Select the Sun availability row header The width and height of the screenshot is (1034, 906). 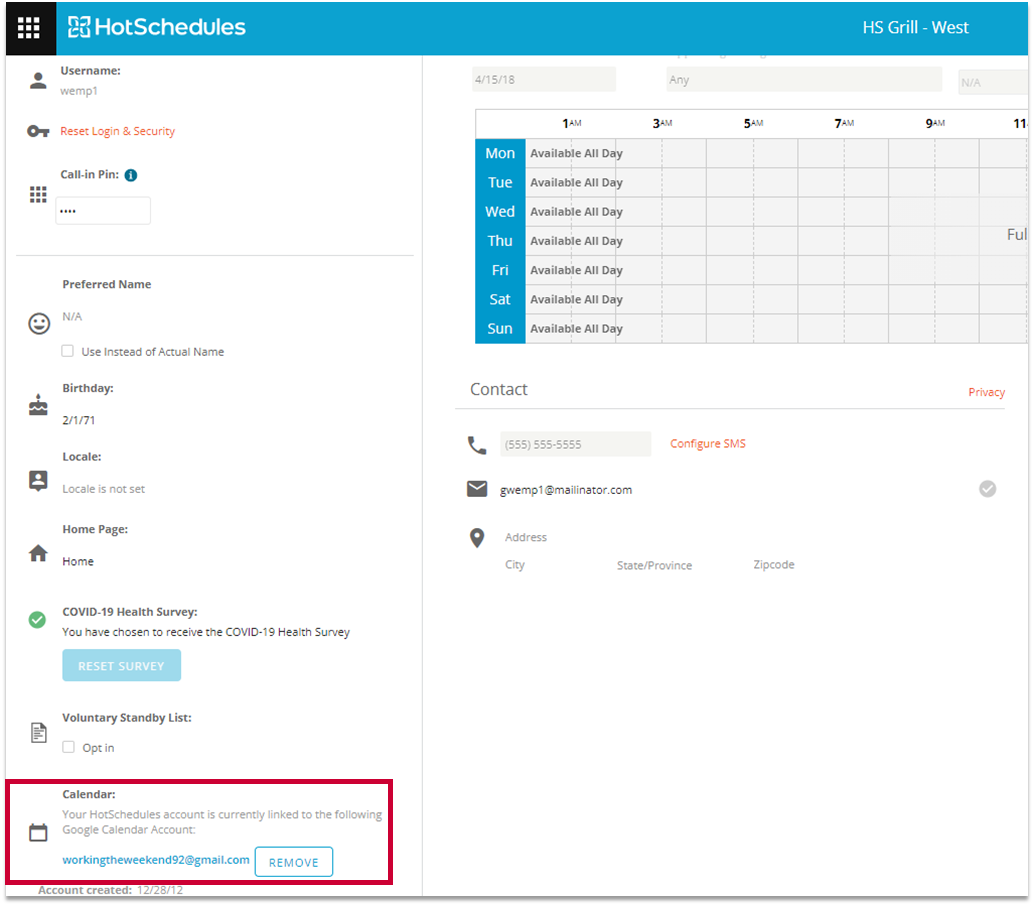pyautogui.click(x=500, y=329)
